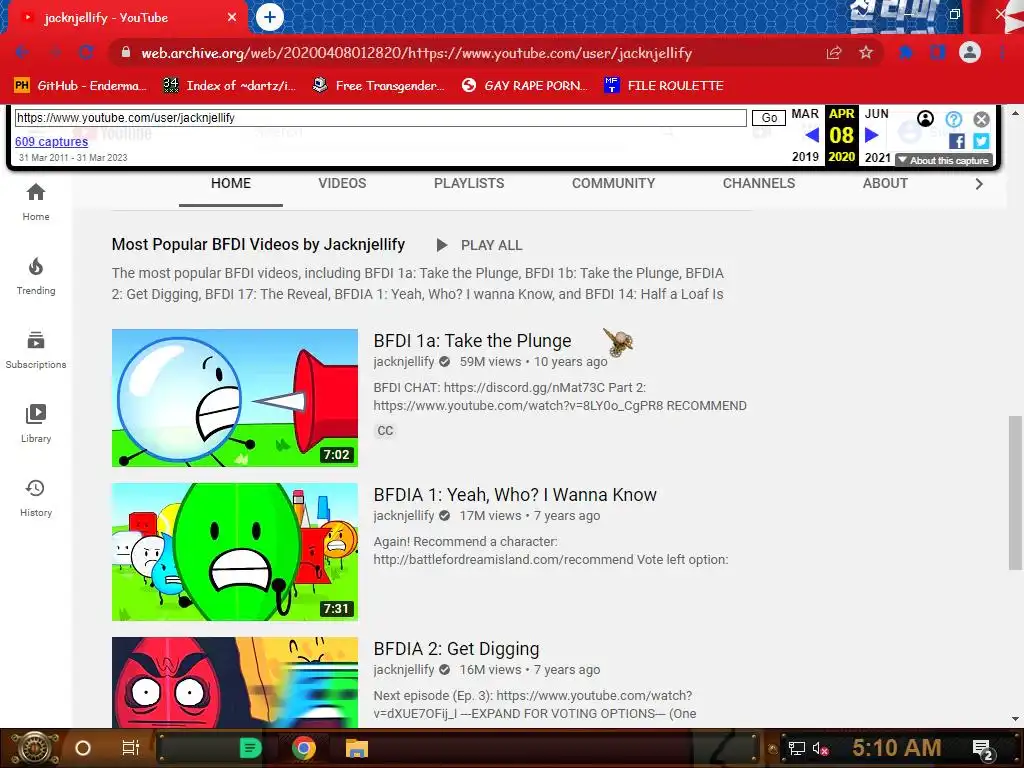Viewport: 1024px width, 768px height.
Task: Show more channel tabs with right chevron
Action: pos(978,184)
